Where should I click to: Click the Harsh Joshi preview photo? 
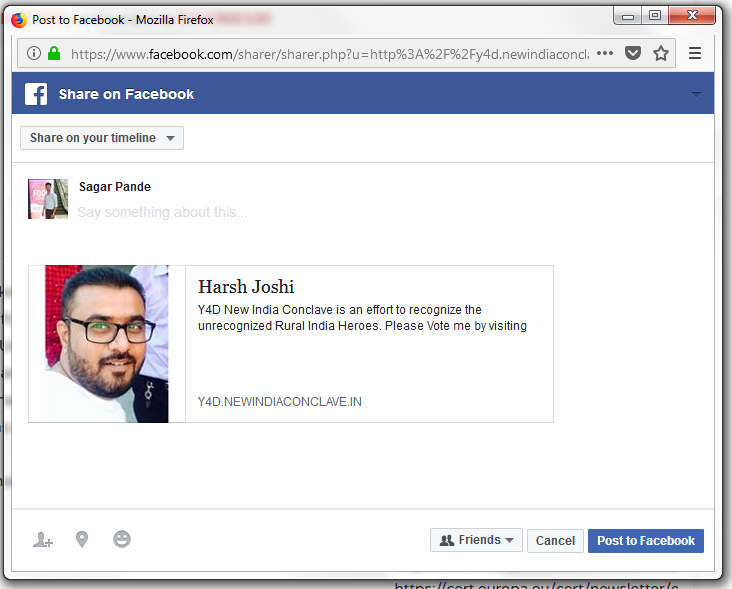(107, 343)
